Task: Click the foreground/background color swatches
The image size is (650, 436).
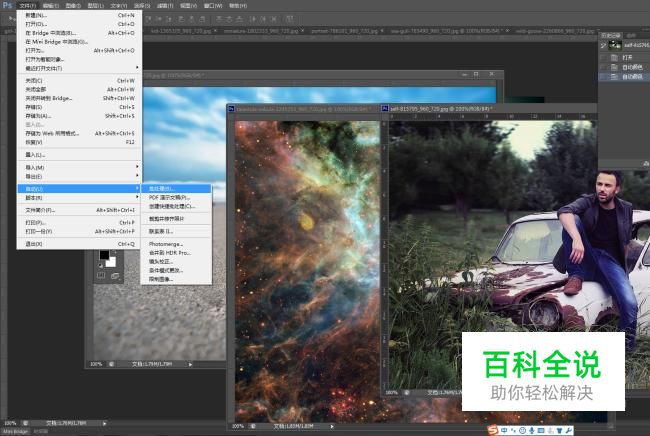Action: point(105,258)
